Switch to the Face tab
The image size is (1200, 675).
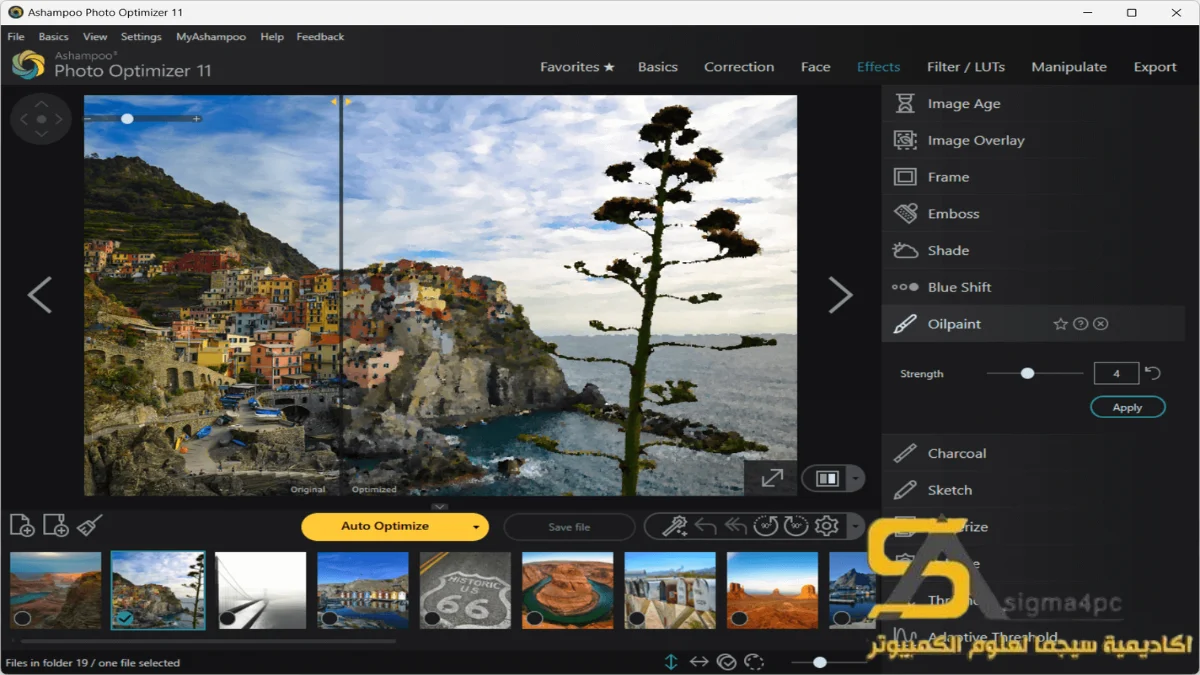tap(816, 67)
